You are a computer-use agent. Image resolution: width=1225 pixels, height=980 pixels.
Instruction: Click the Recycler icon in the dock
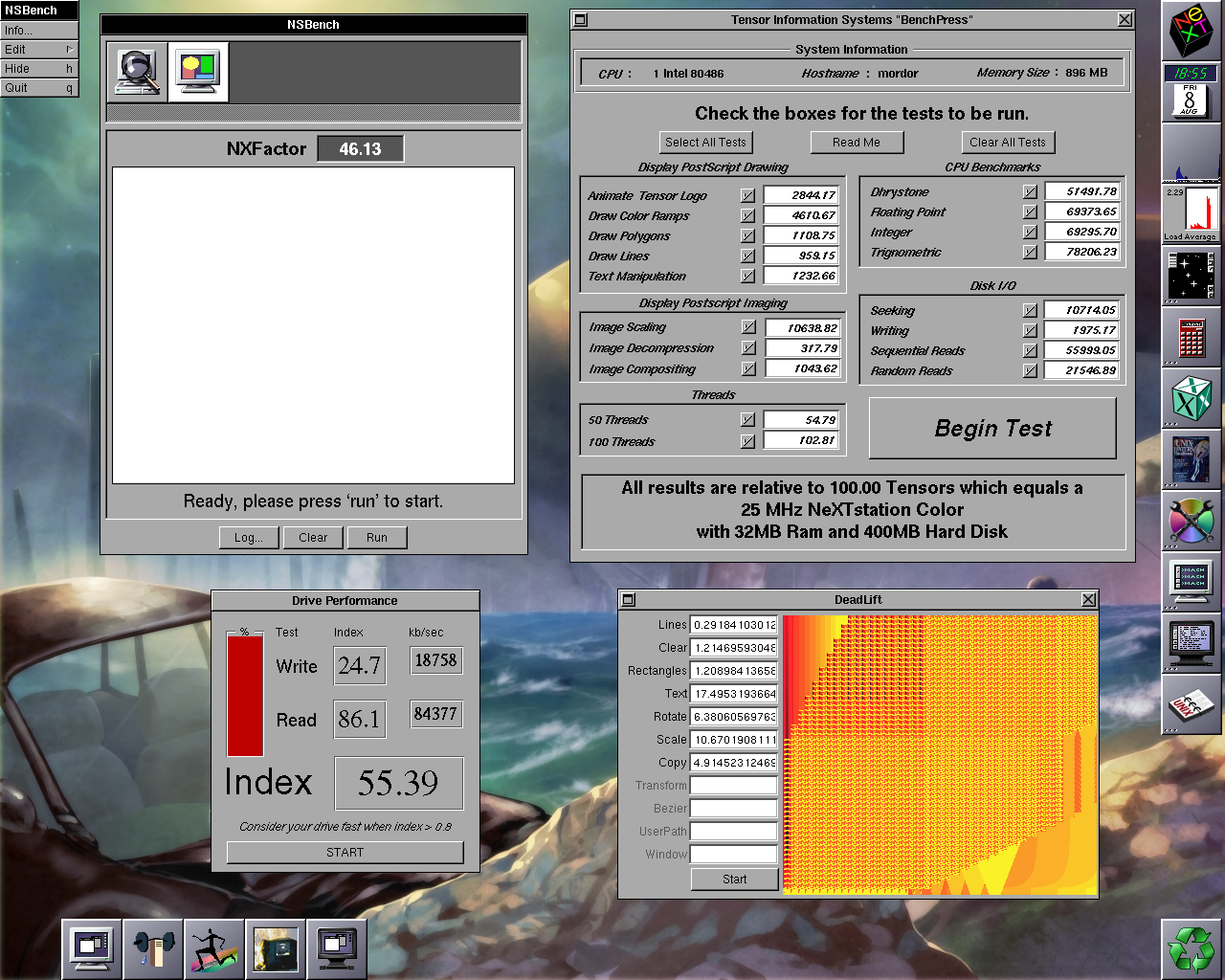coord(1192,948)
